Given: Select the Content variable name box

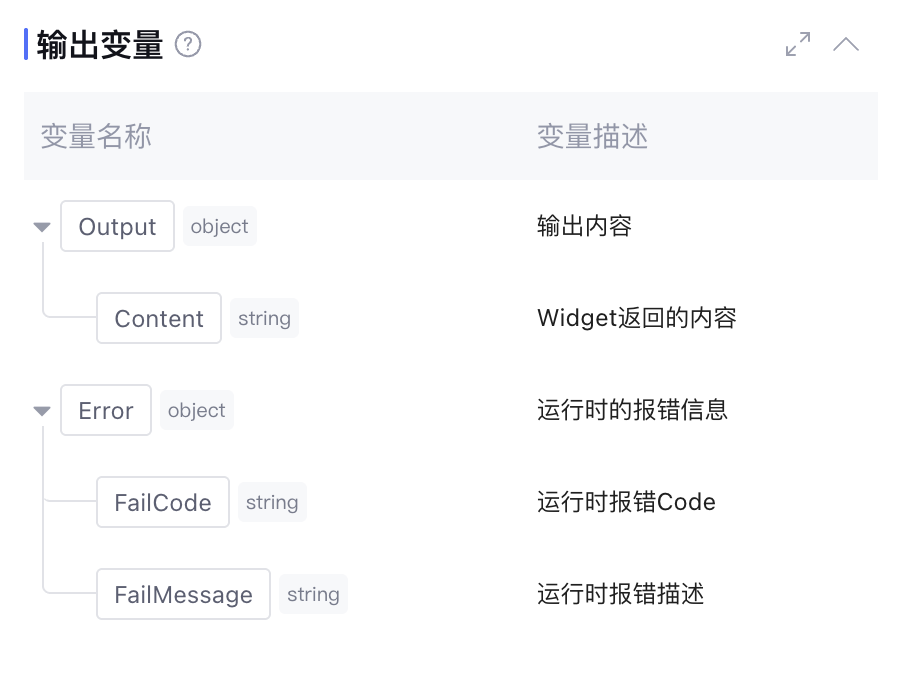Looking at the screenshot, I should tap(159, 319).
